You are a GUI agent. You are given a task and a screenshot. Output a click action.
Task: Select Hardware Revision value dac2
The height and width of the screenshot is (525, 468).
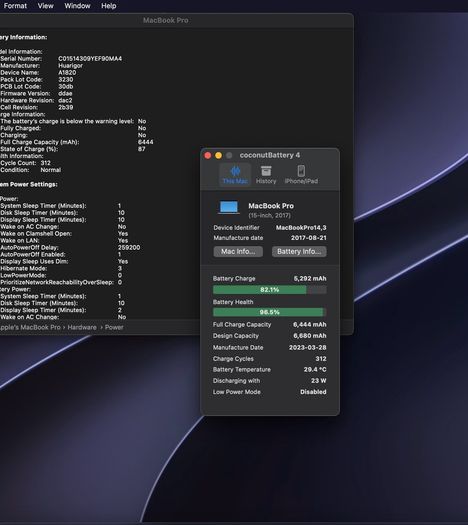[x=65, y=100]
